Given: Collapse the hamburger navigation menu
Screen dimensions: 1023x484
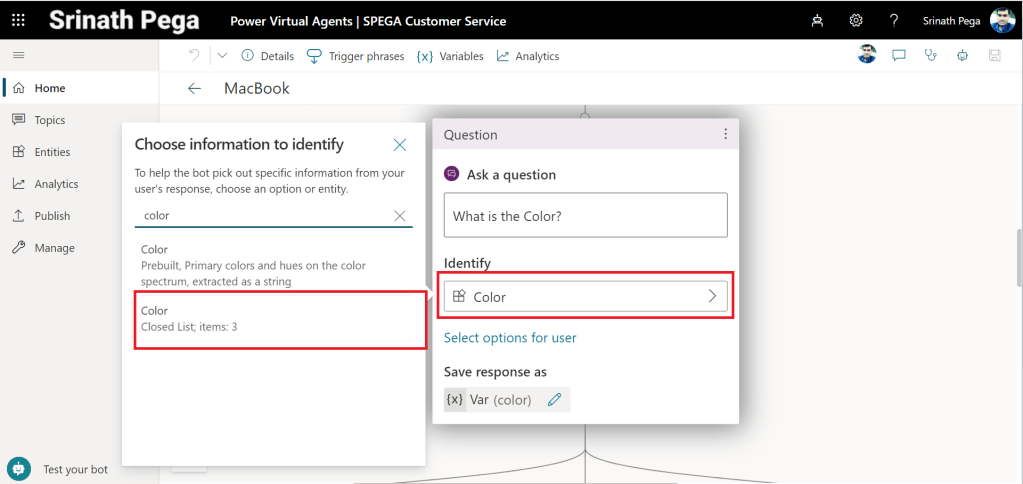Looking at the screenshot, I should [18, 55].
